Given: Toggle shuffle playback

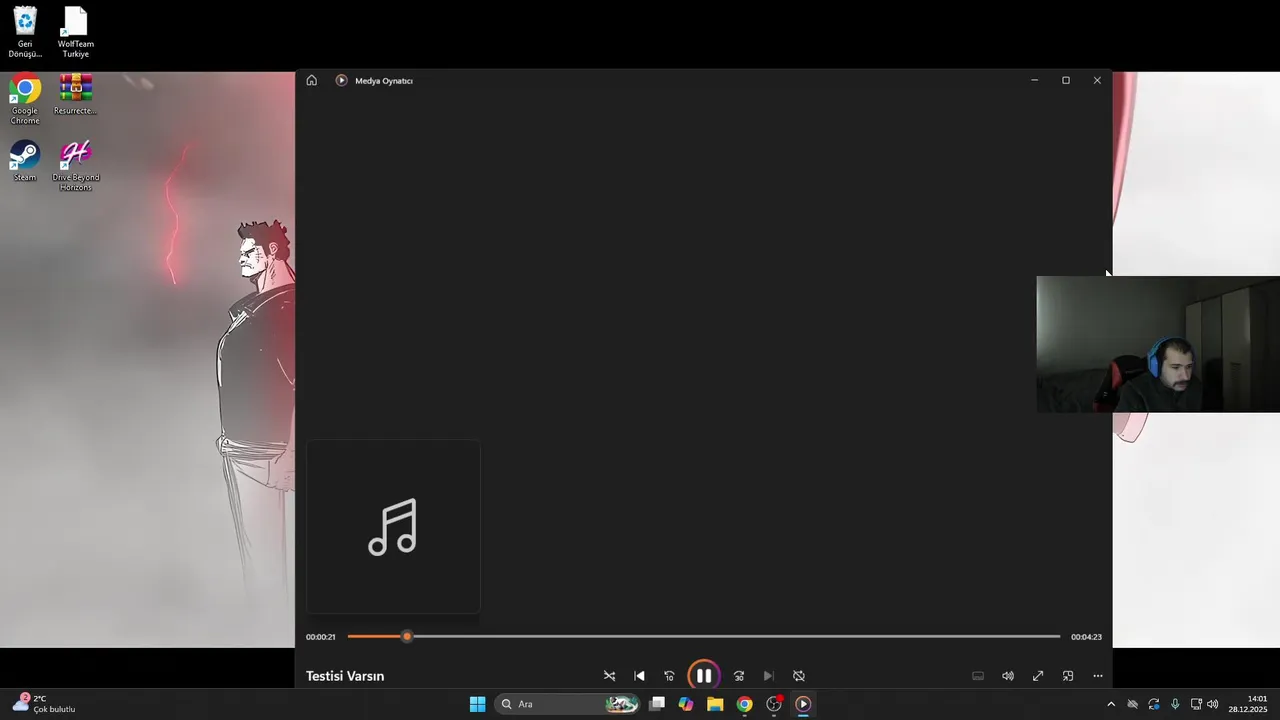Looking at the screenshot, I should pyautogui.click(x=609, y=676).
